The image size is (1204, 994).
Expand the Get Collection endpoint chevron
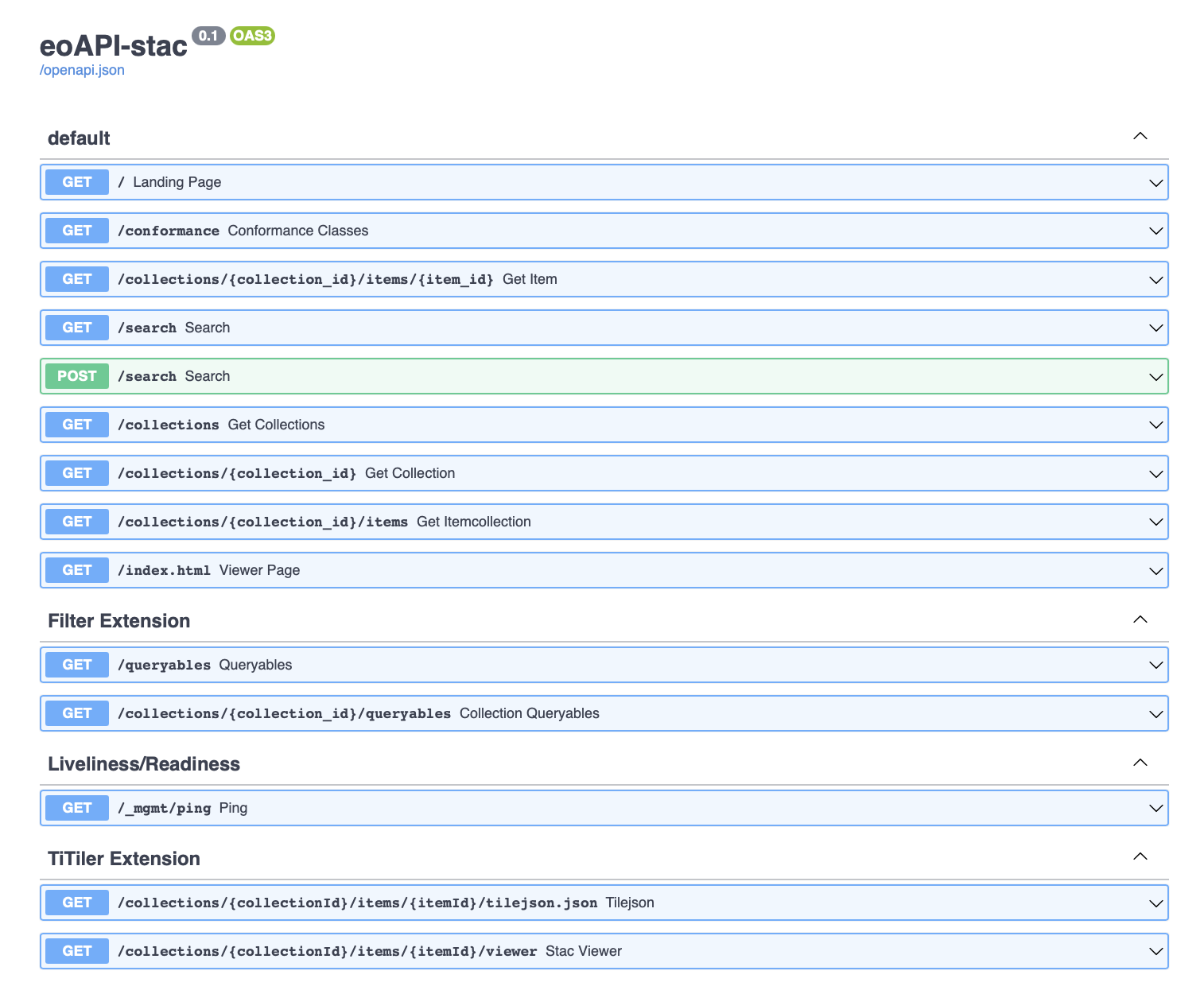pos(1155,474)
